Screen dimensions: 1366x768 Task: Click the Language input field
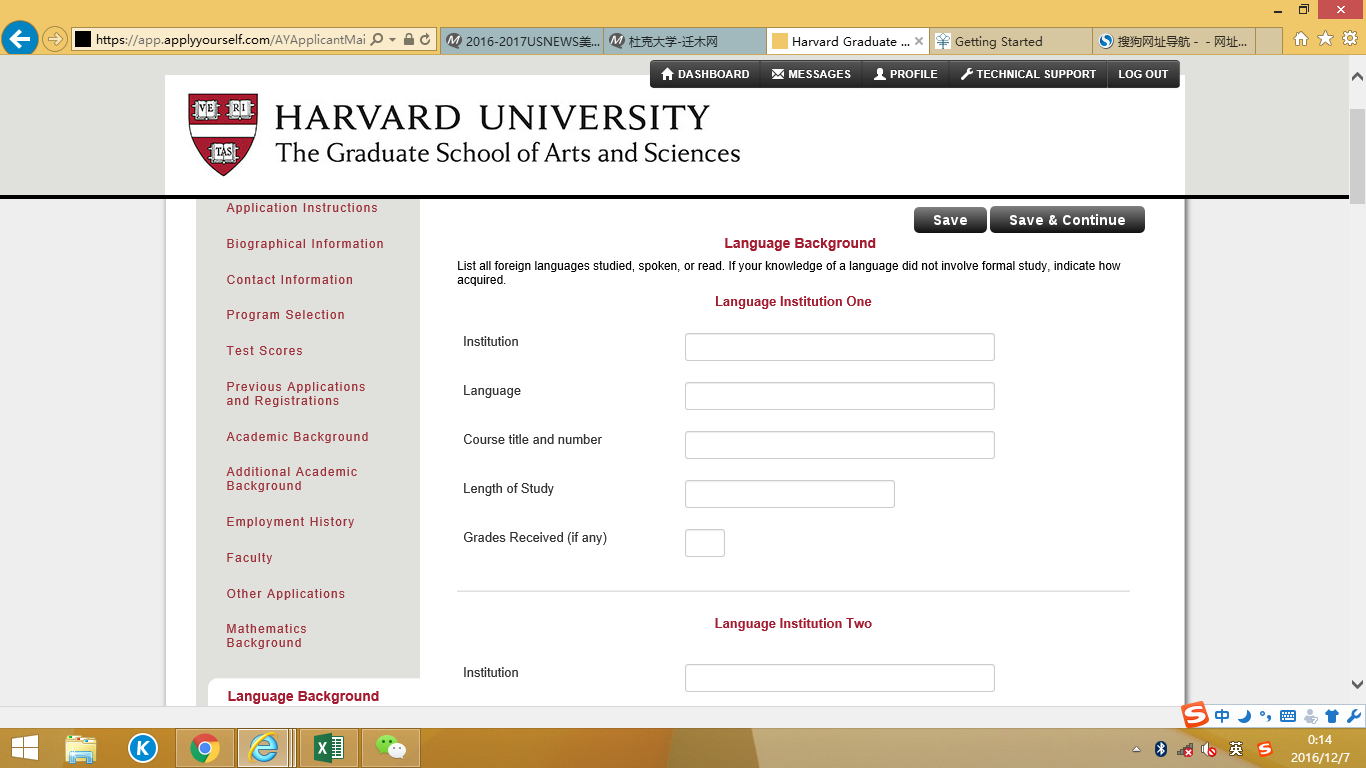click(x=840, y=396)
